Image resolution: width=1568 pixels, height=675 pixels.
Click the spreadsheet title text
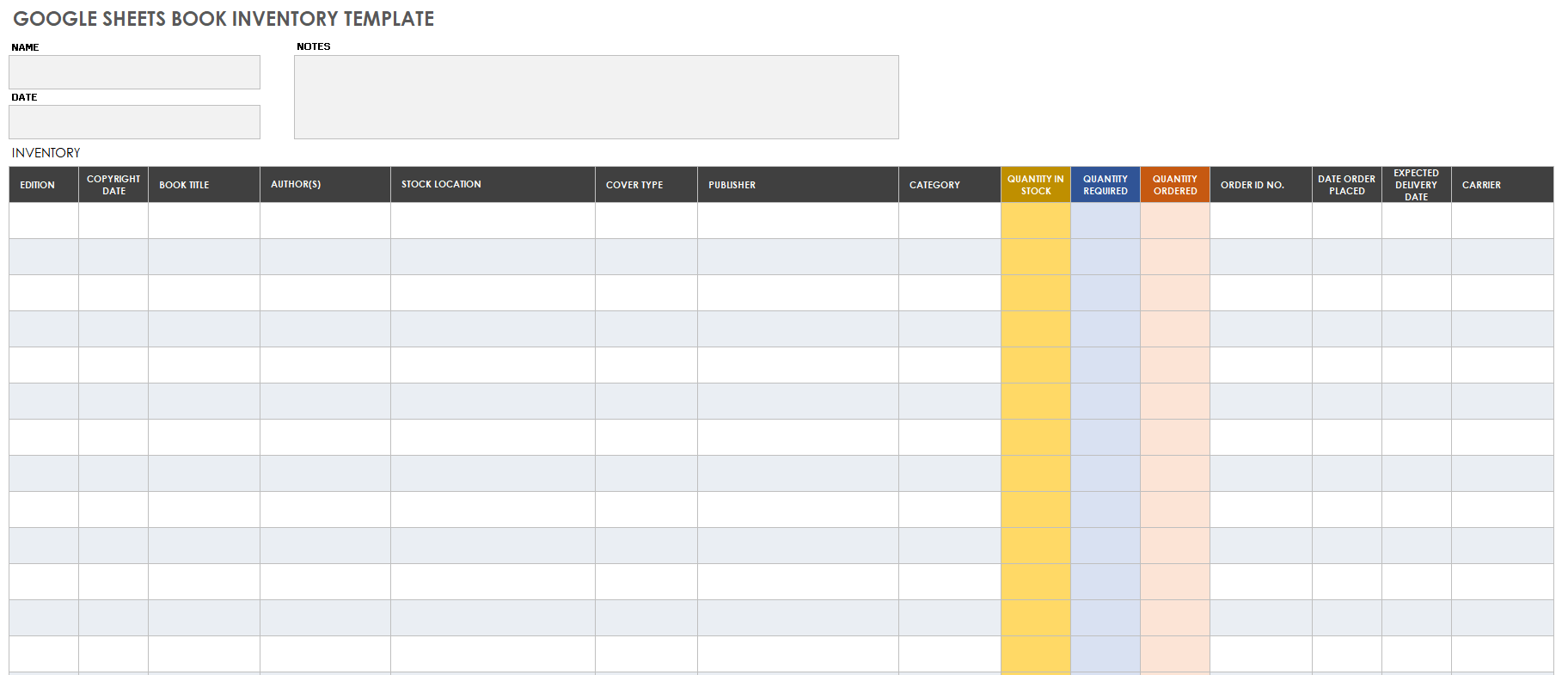coord(224,19)
